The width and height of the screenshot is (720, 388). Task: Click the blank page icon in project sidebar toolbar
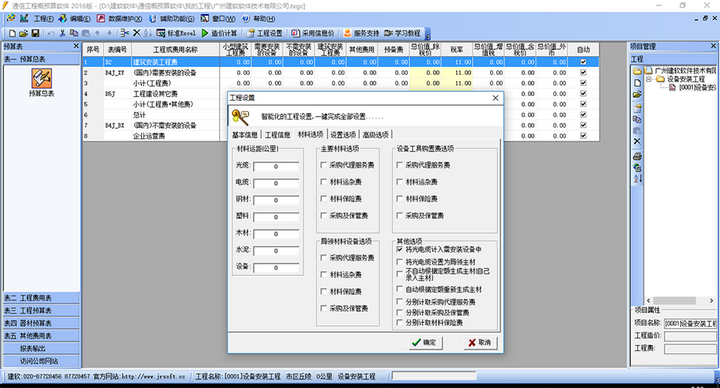(637, 83)
